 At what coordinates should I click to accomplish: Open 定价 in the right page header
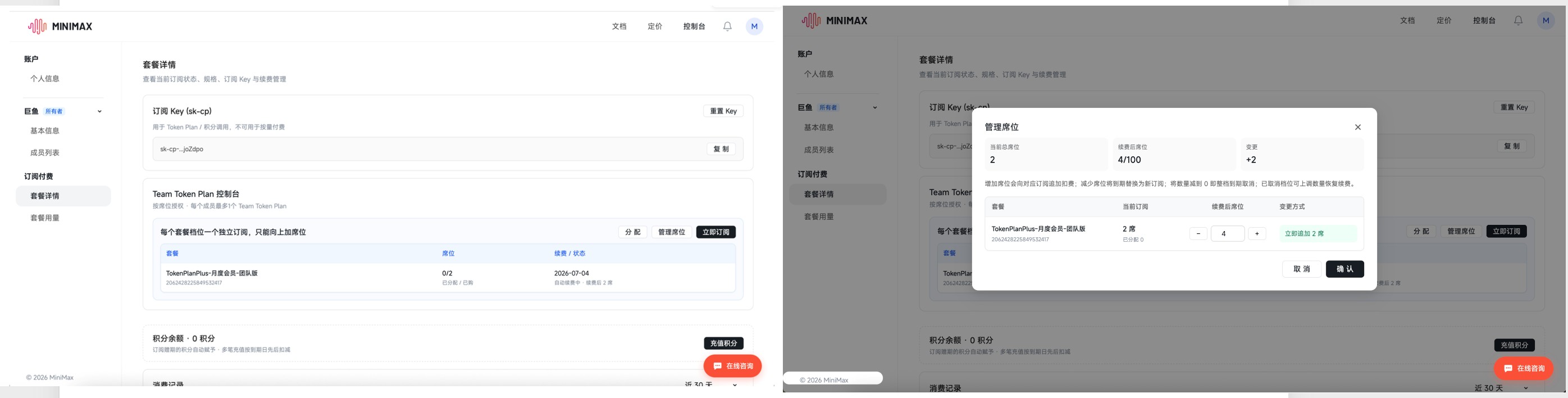[1444, 20]
